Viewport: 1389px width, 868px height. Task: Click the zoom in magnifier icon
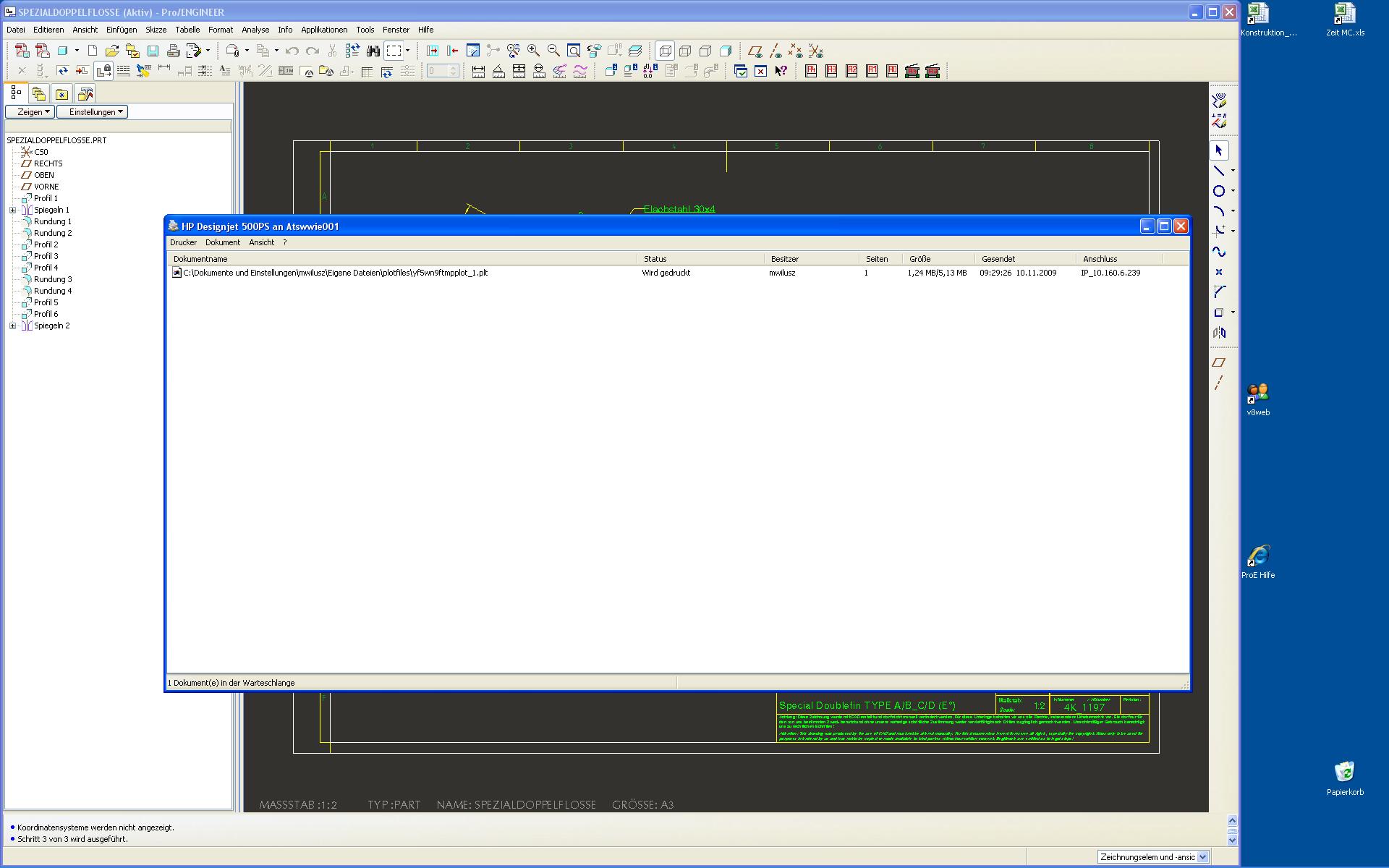(x=533, y=51)
